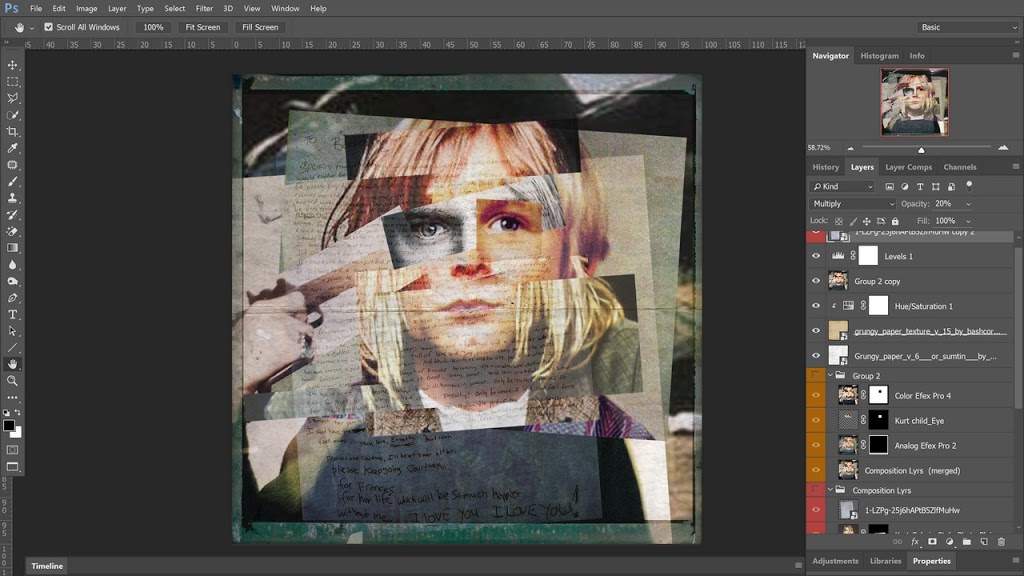Open Hand tool preset picker arrow
The width and height of the screenshot is (1024, 576).
[x=31, y=28]
